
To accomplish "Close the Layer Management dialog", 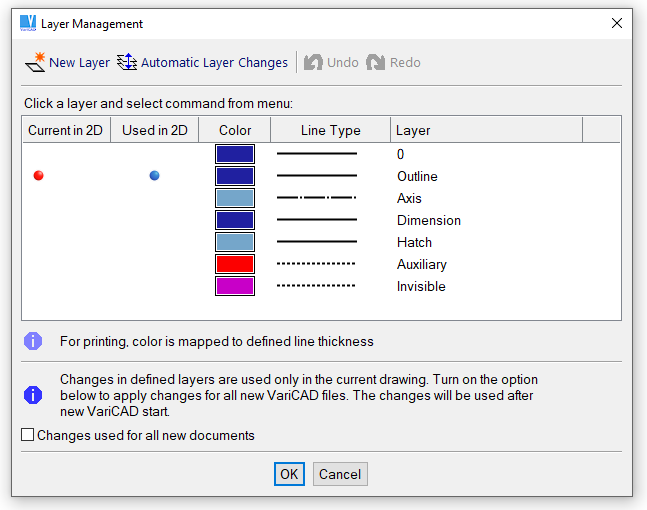I will coord(616,23).
